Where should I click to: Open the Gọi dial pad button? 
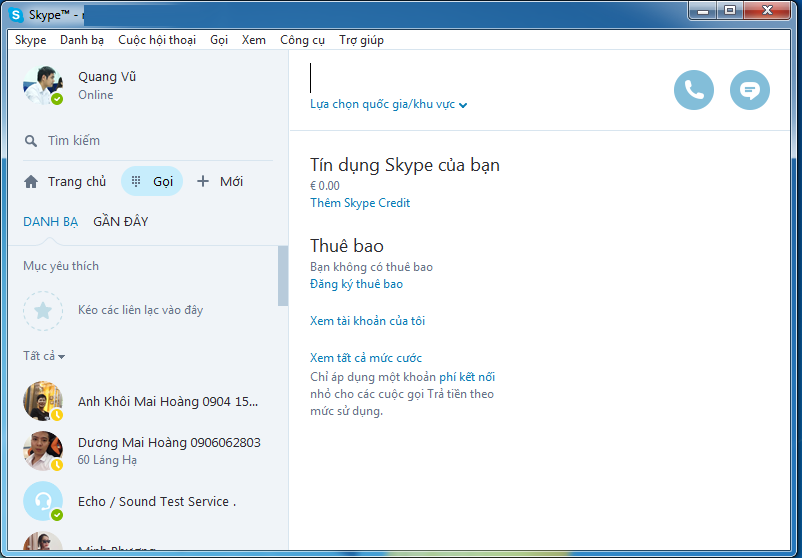pos(152,182)
